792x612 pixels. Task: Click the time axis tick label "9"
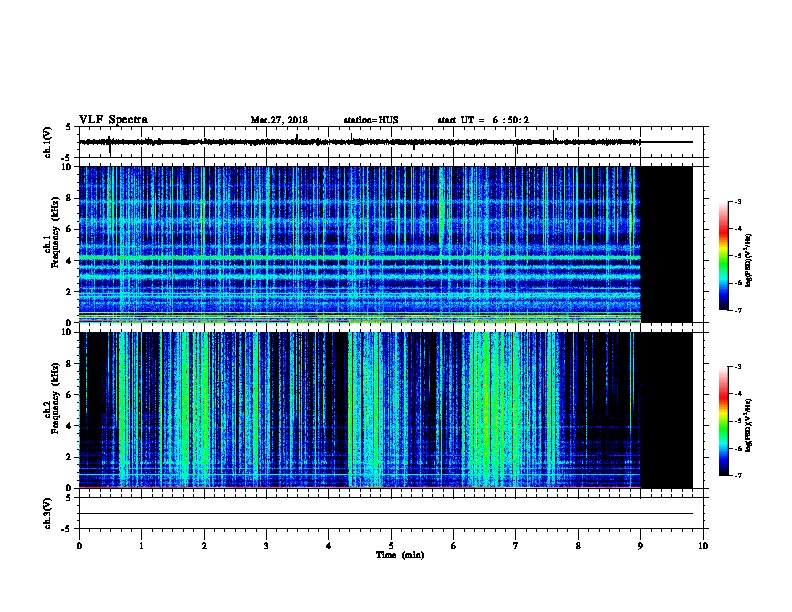pos(640,546)
